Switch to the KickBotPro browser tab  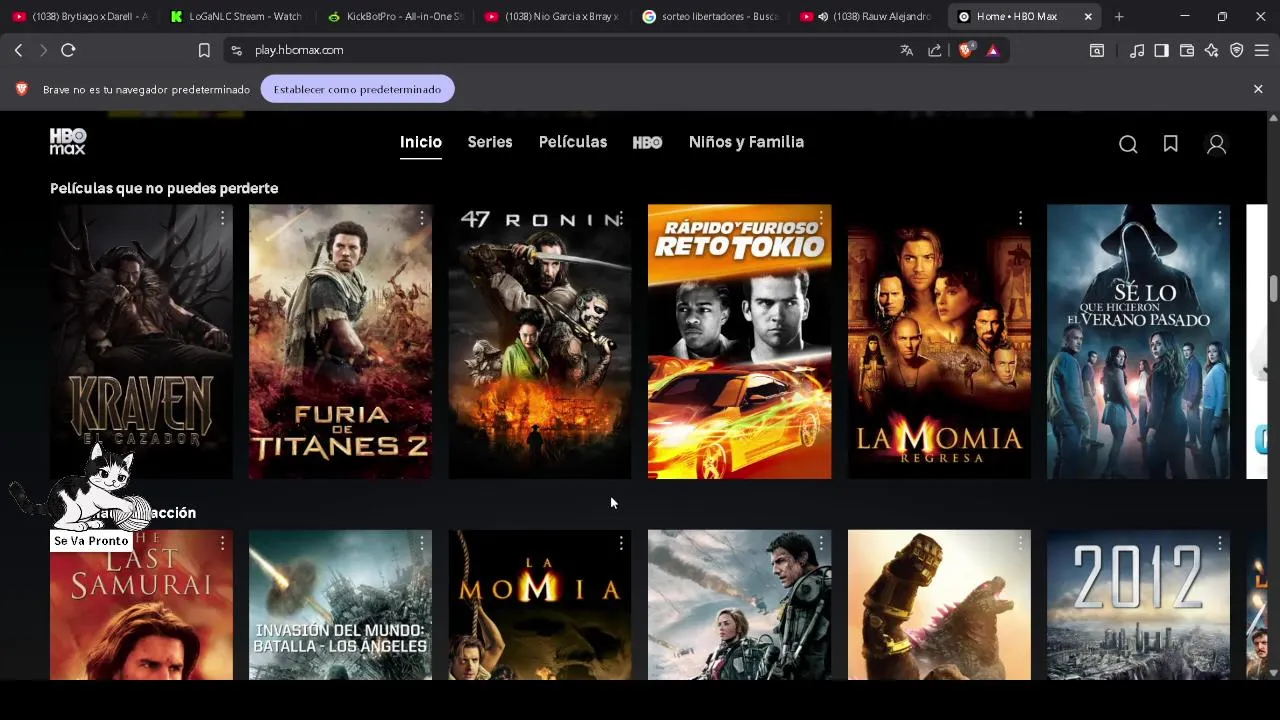coord(394,16)
